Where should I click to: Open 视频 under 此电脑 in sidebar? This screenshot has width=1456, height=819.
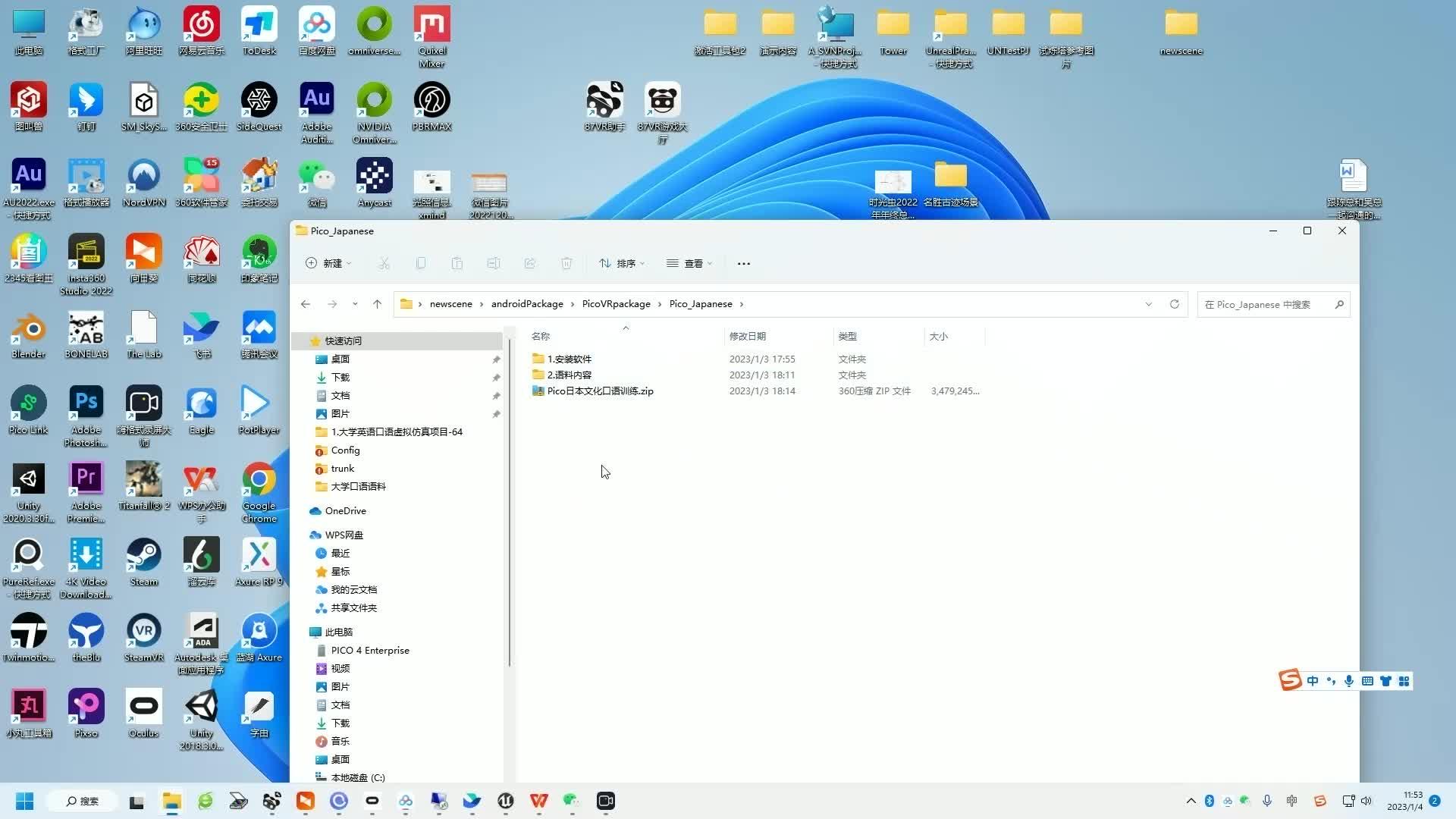tap(340, 669)
